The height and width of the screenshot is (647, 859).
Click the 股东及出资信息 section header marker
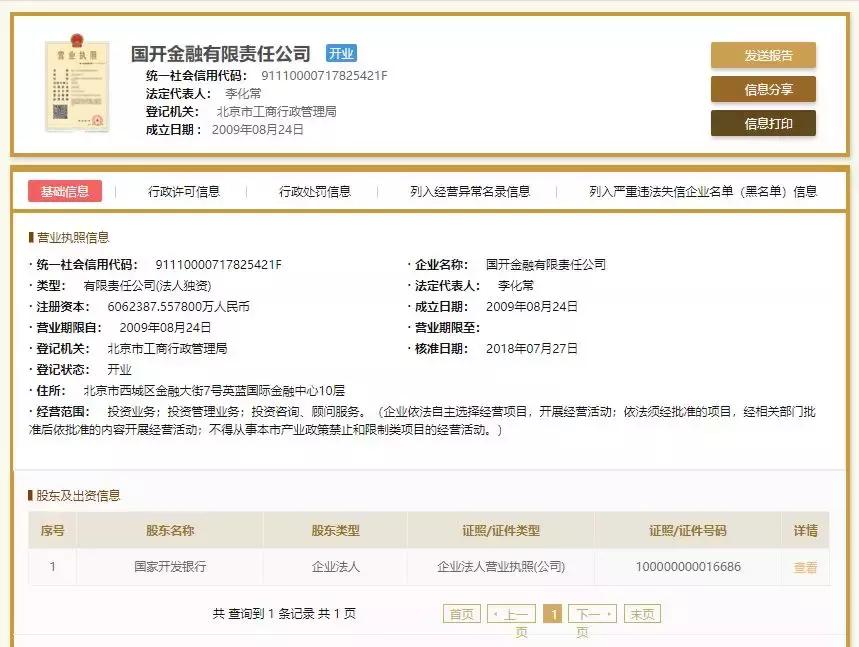pyautogui.click(x=31, y=498)
